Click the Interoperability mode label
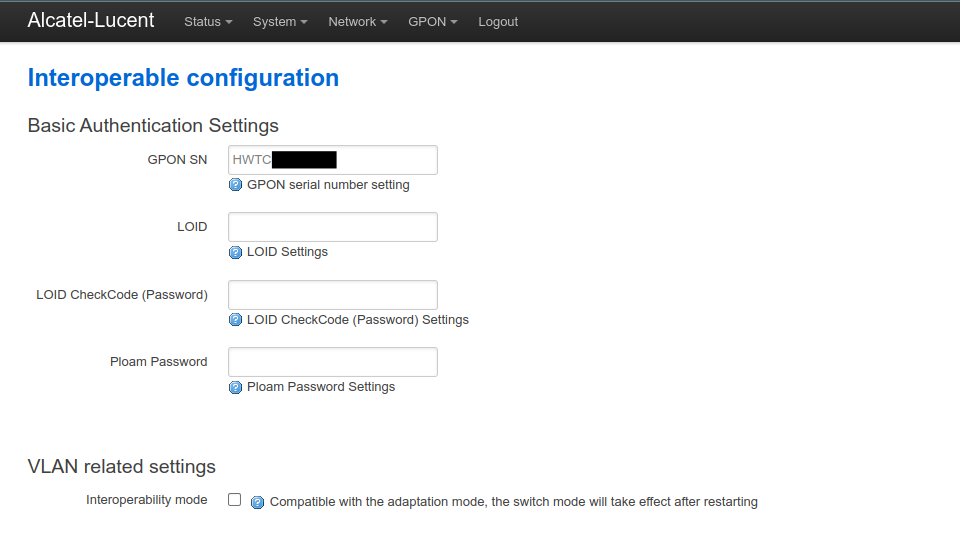Viewport: 960px width, 540px height. (146, 500)
